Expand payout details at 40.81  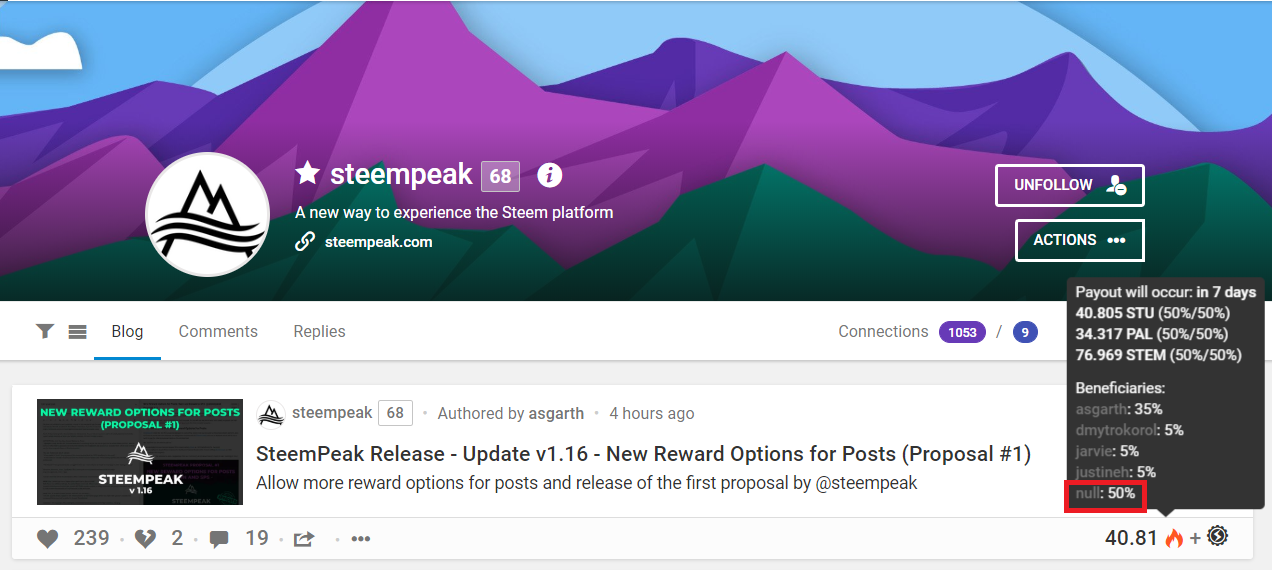point(1131,538)
